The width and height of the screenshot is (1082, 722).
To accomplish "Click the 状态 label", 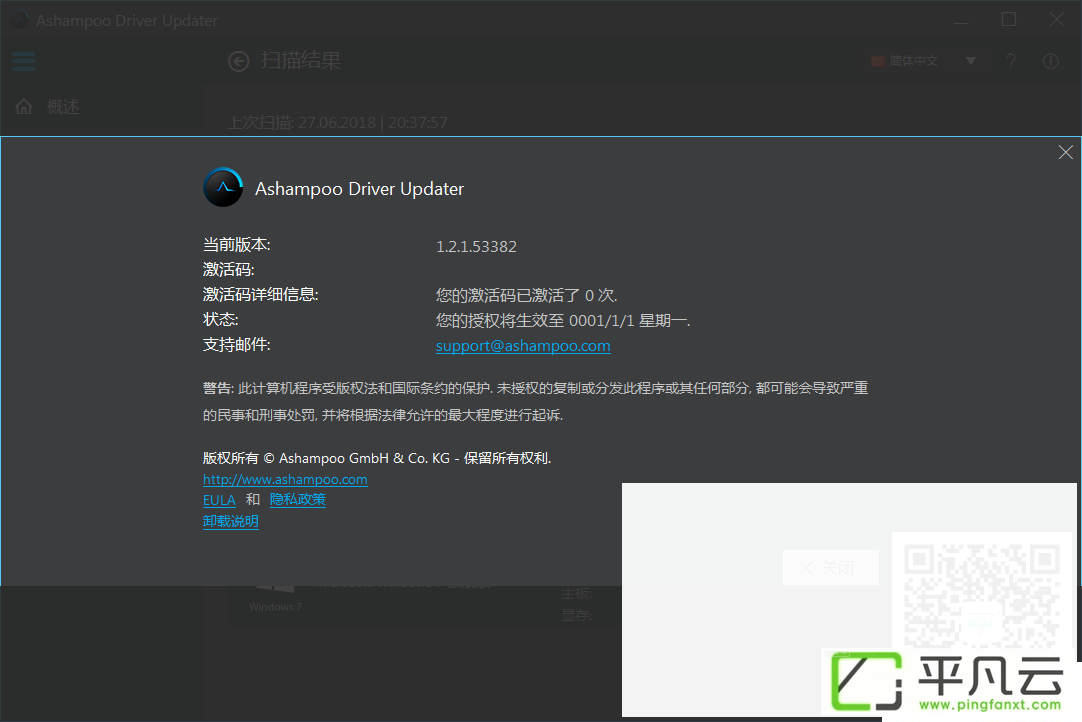I will click(221, 320).
